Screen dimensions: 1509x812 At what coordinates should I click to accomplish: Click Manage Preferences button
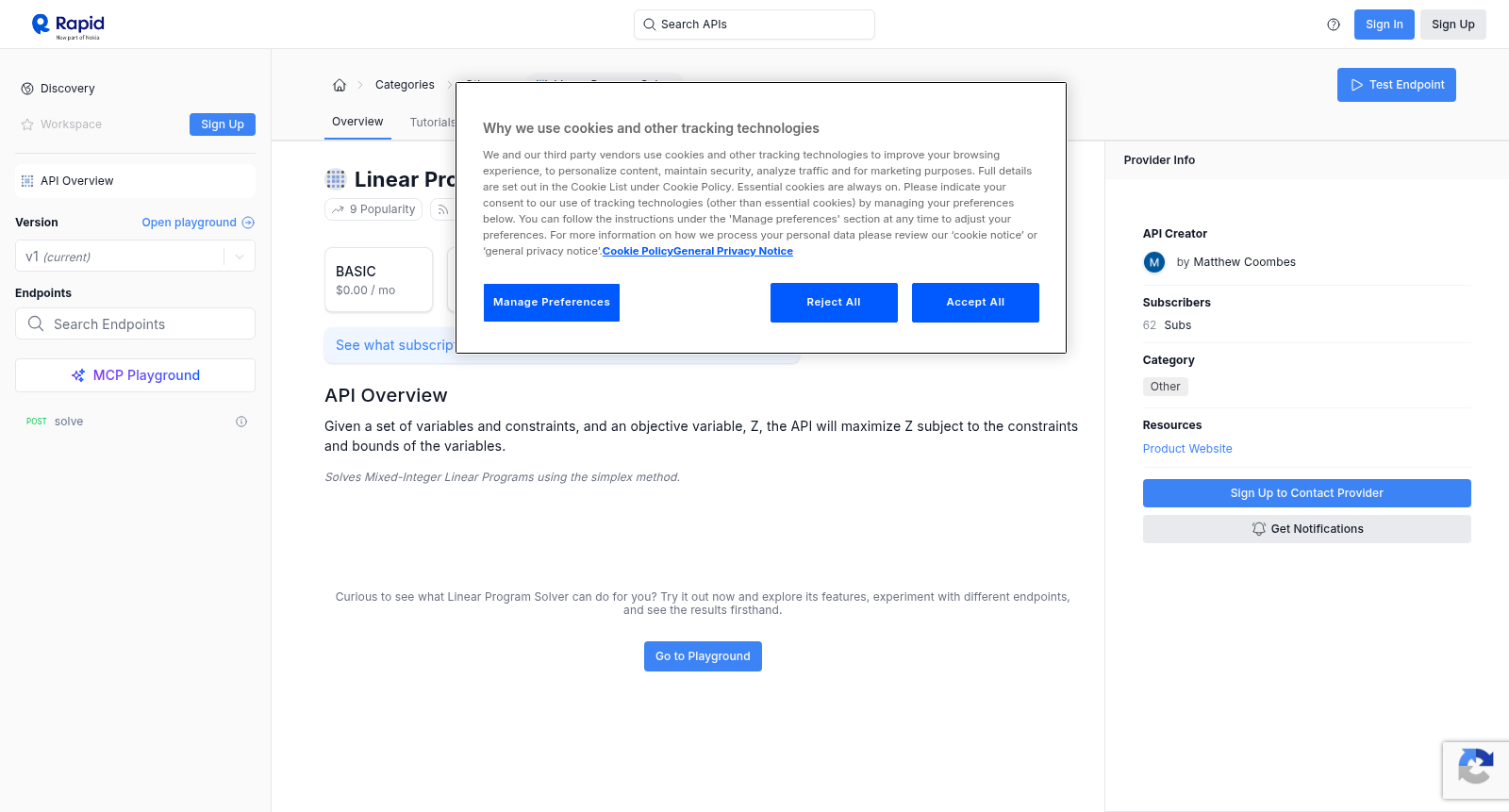tap(552, 303)
